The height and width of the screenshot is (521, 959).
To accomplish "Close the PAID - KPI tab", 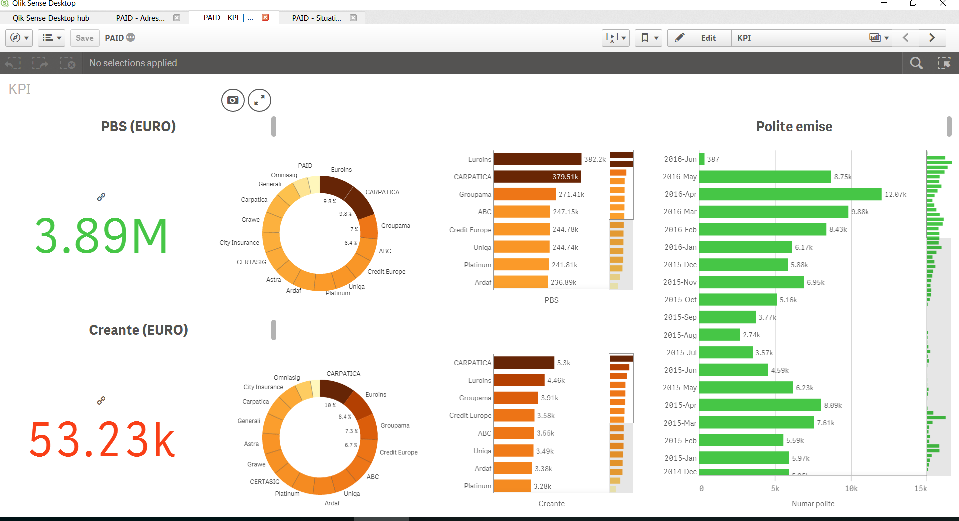I will 265,18.
